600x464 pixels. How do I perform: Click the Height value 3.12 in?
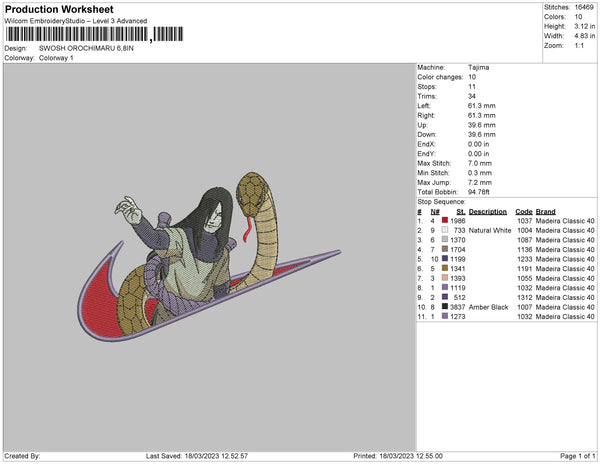585,26
